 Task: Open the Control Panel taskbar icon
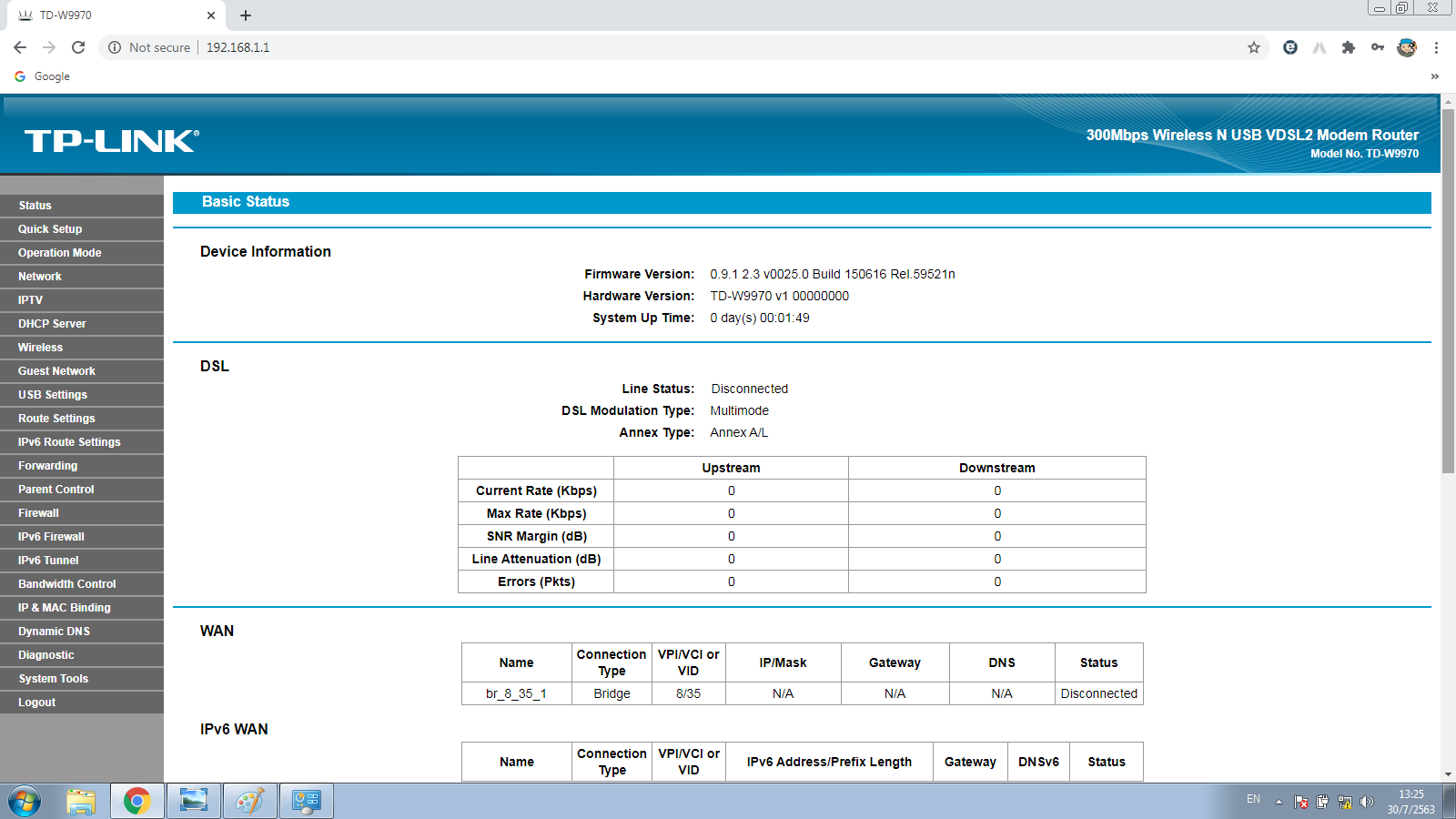pos(307,801)
